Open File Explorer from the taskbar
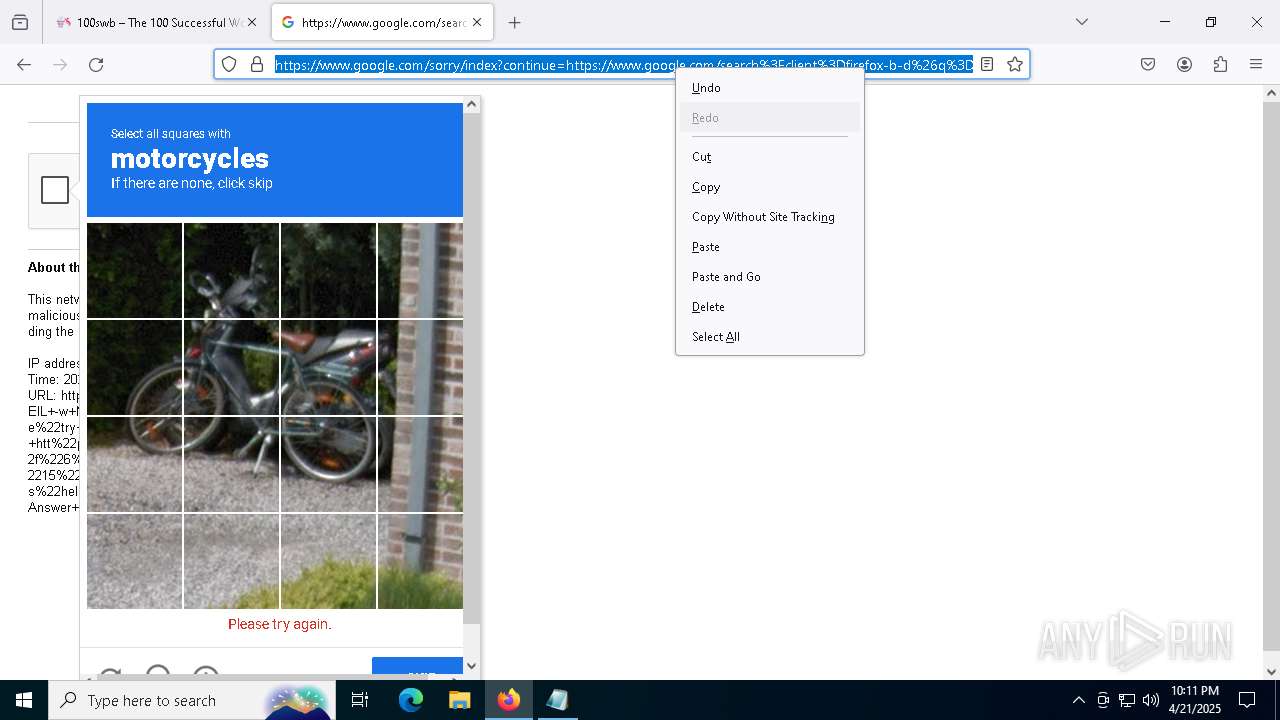This screenshot has width=1280, height=720. (459, 700)
